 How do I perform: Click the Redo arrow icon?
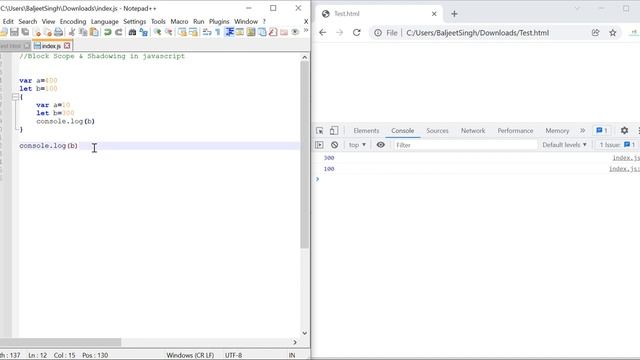pyautogui.click(x=119, y=32)
